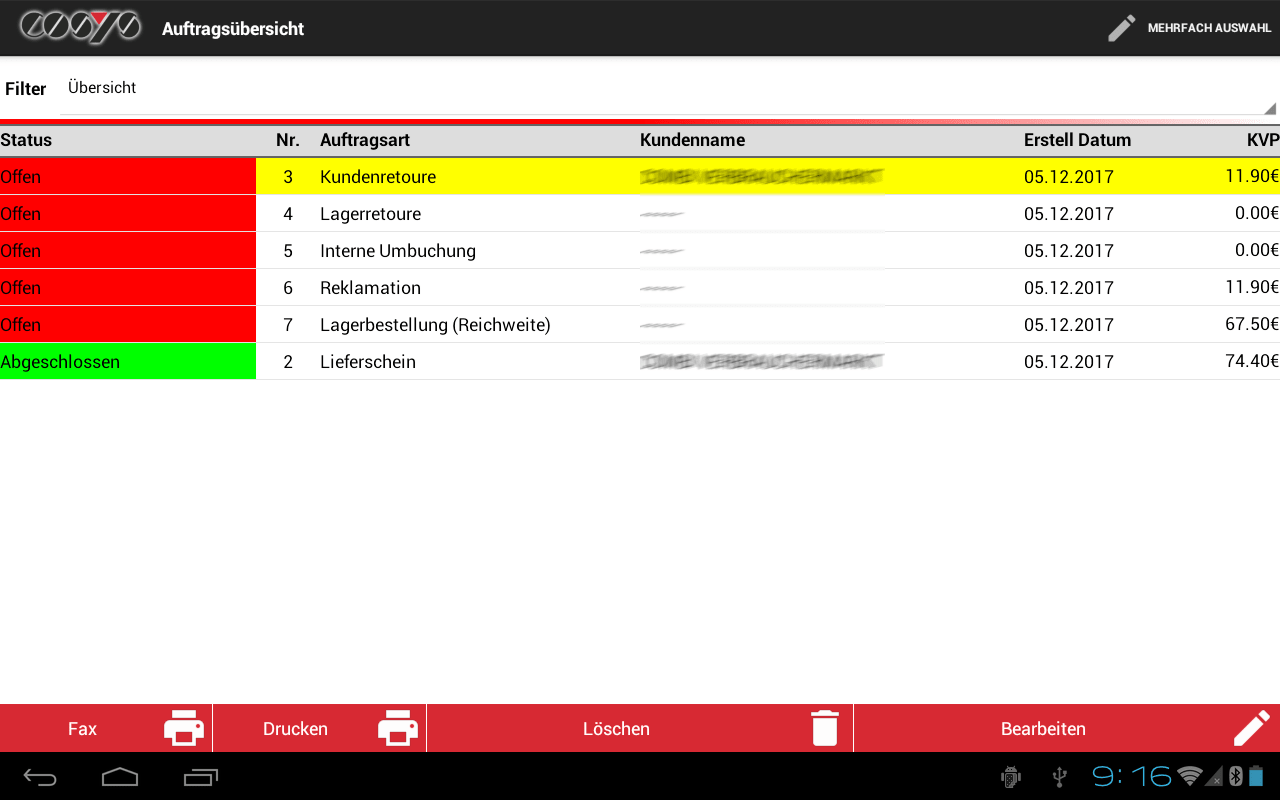Click the date of the Lieferschein row
Image resolution: width=1280 pixels, height=800 pixels.
[1069, 362]
